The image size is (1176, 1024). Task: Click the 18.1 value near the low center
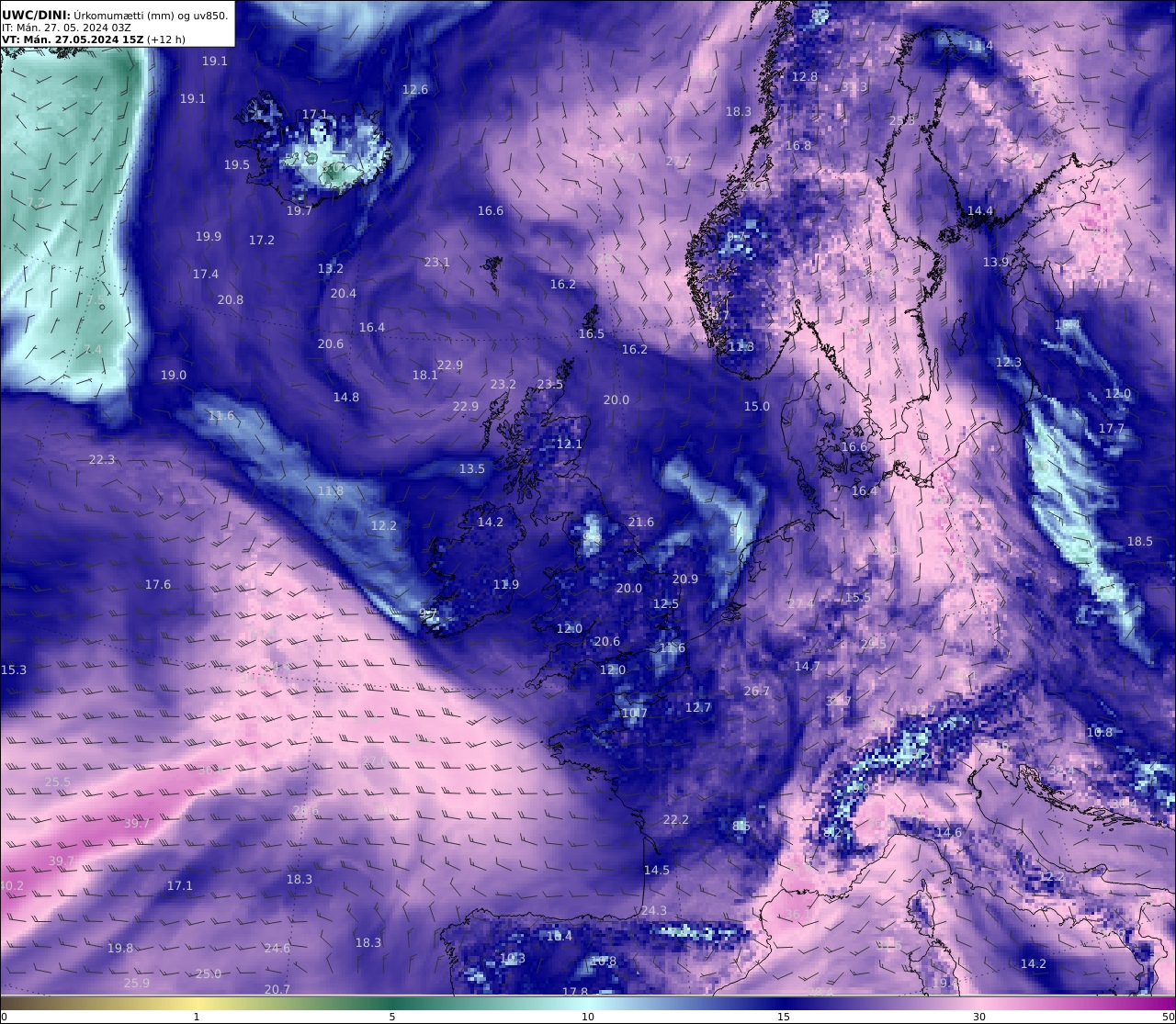pos(425,375)
